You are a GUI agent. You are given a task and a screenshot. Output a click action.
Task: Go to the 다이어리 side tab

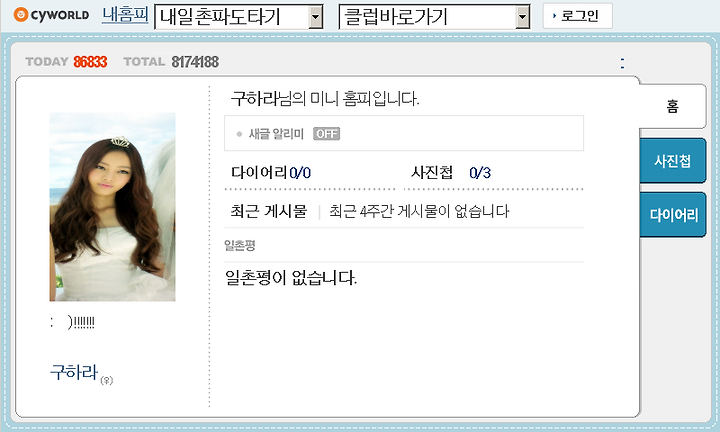click(673, 214)
